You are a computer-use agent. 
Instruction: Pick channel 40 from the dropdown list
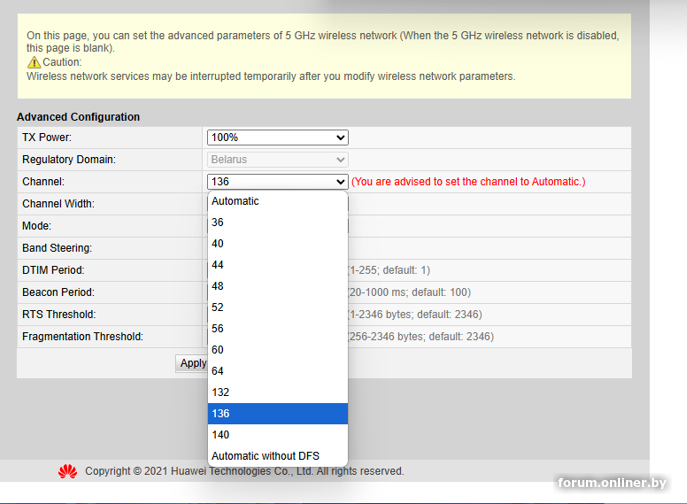(277, 243)
